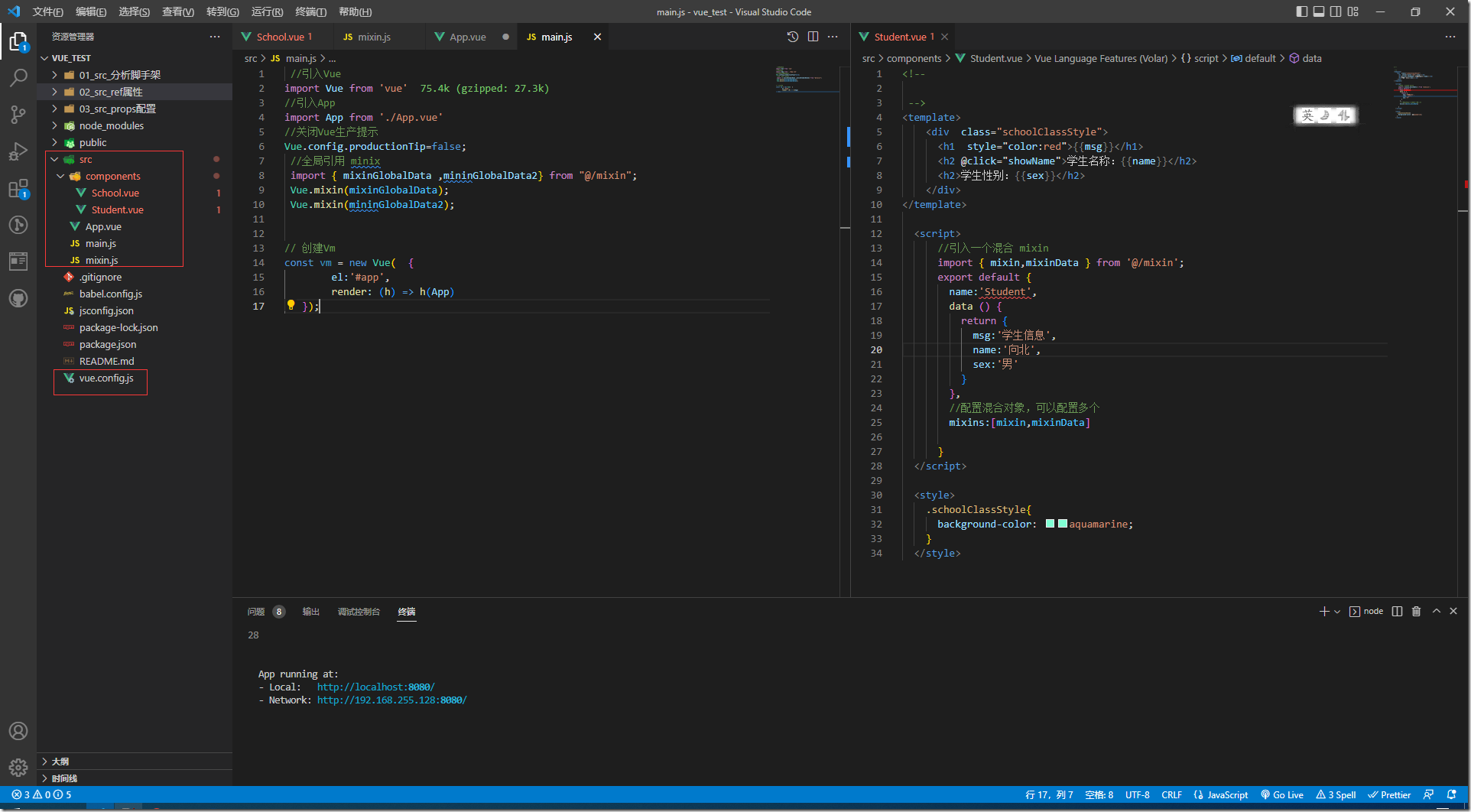Screen dimensions: 1471x812
Task: Open the 编辑(E) menu
Action: pyautogui.click(x=91, y=11)
